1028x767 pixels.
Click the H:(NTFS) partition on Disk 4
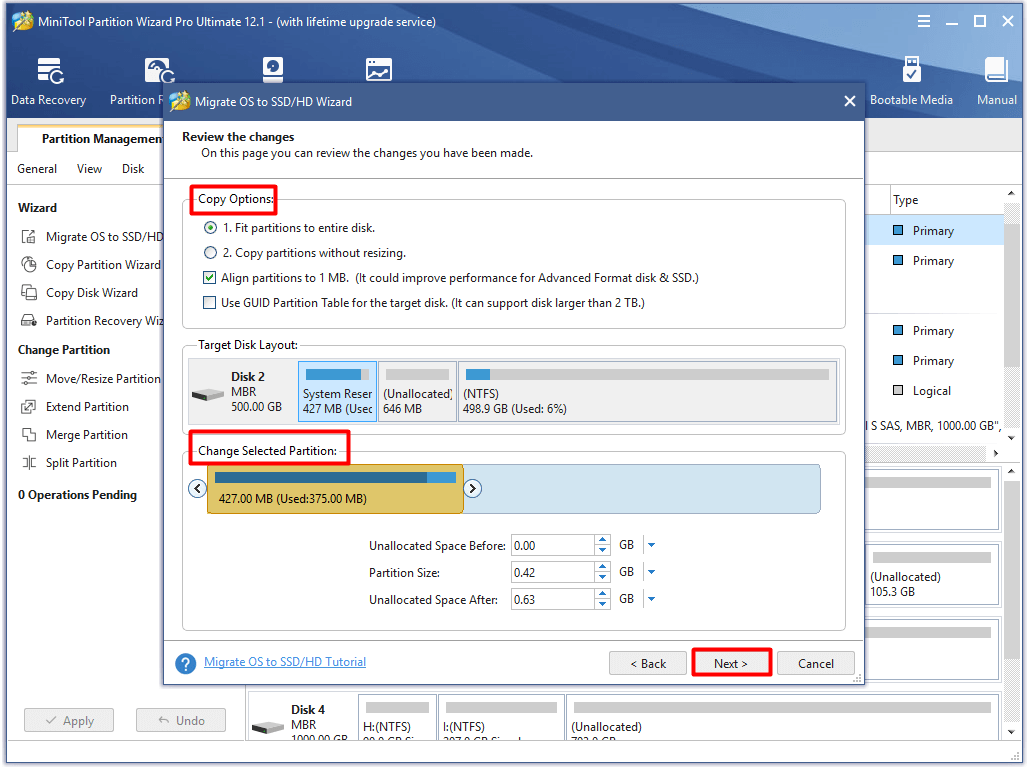pos(397,718)
